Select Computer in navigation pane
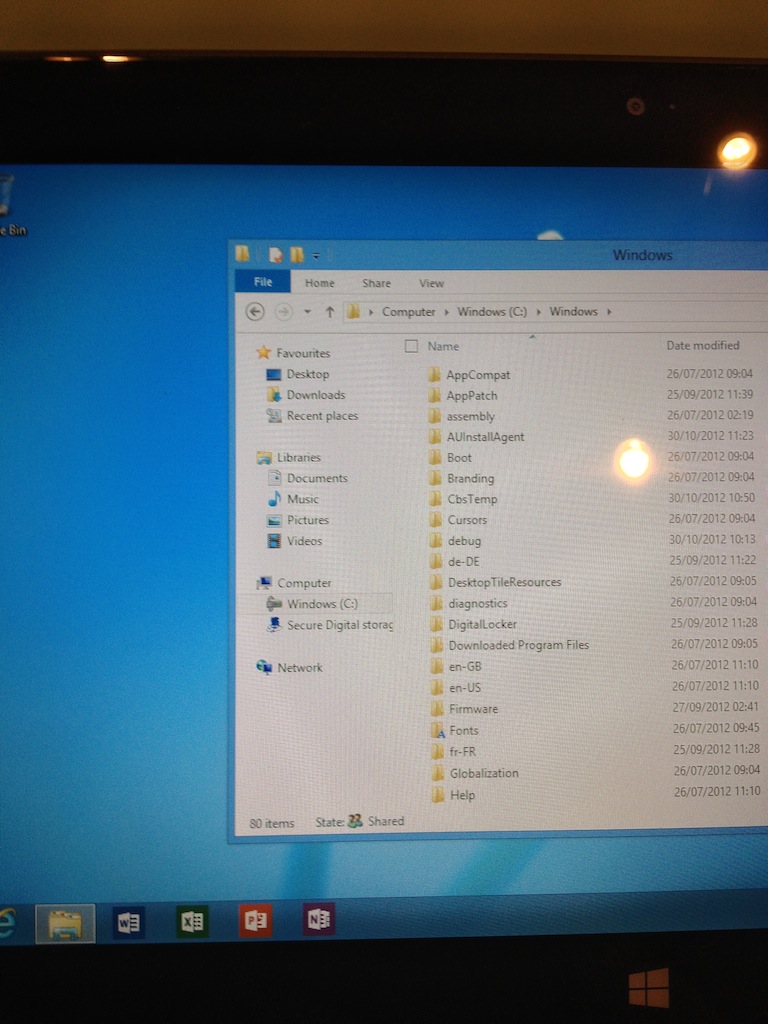768x1024 pixels. pos(304,583)
